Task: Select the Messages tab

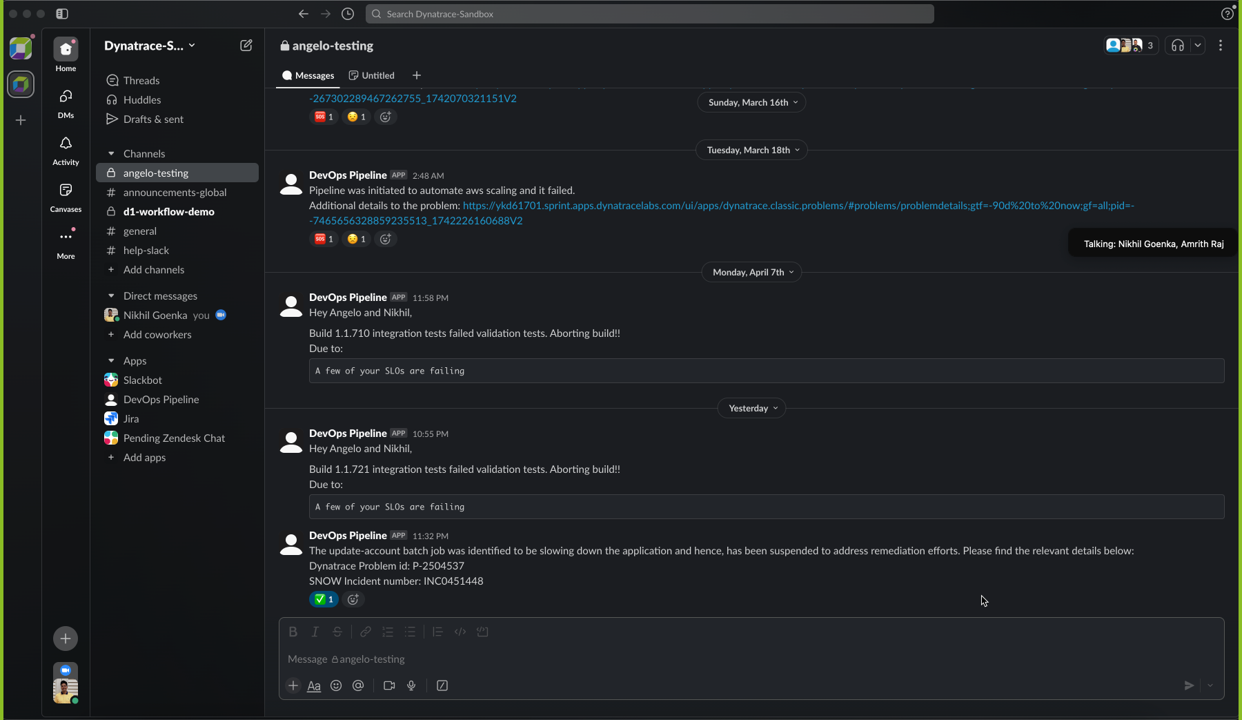Action: 309,76
